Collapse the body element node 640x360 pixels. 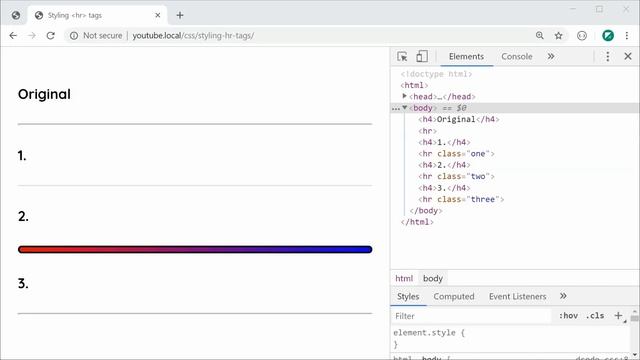(404, 108)
